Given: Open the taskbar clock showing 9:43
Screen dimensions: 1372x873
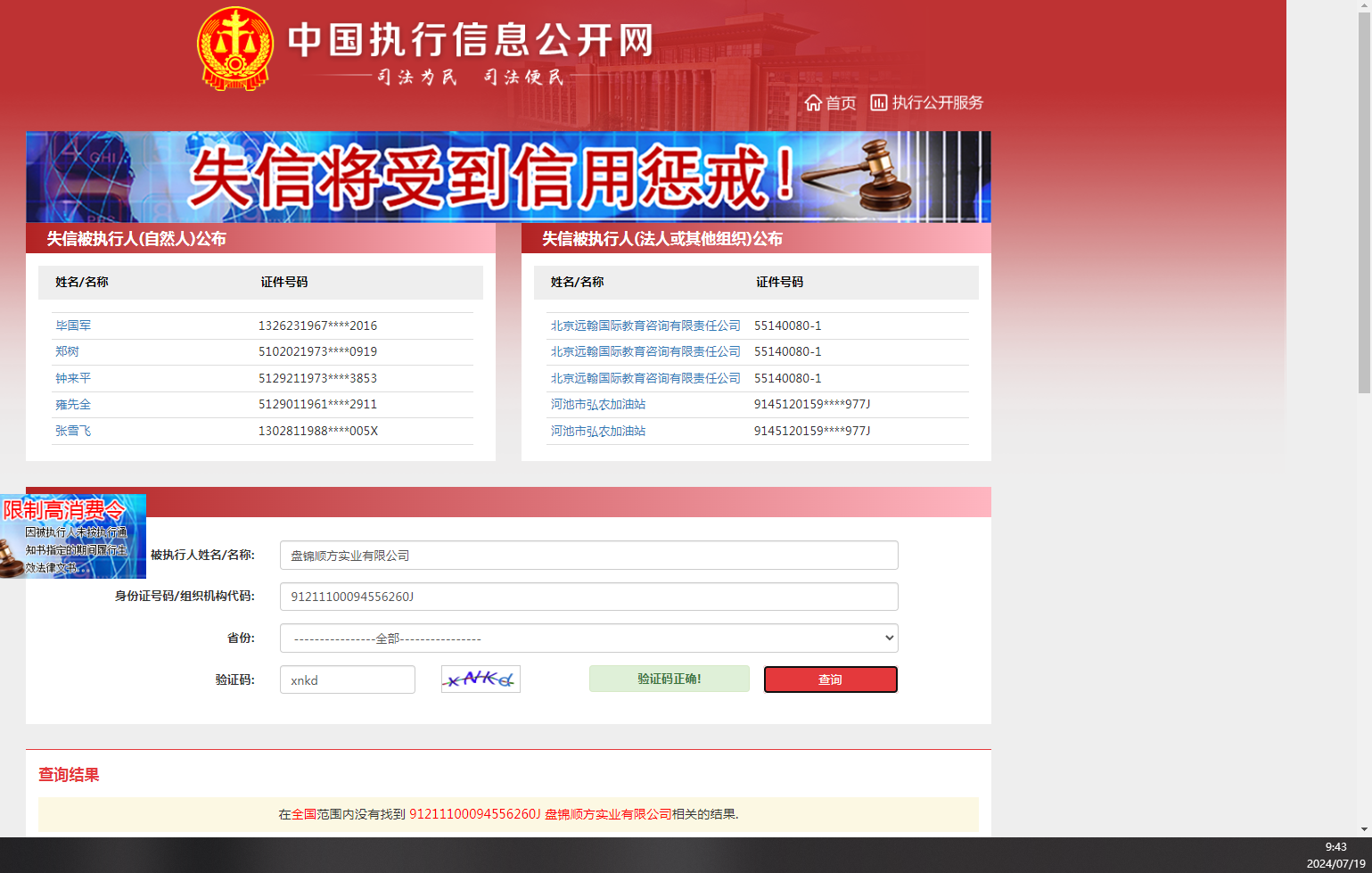Looking at the screenshot, I should [x=1335, y=847].
